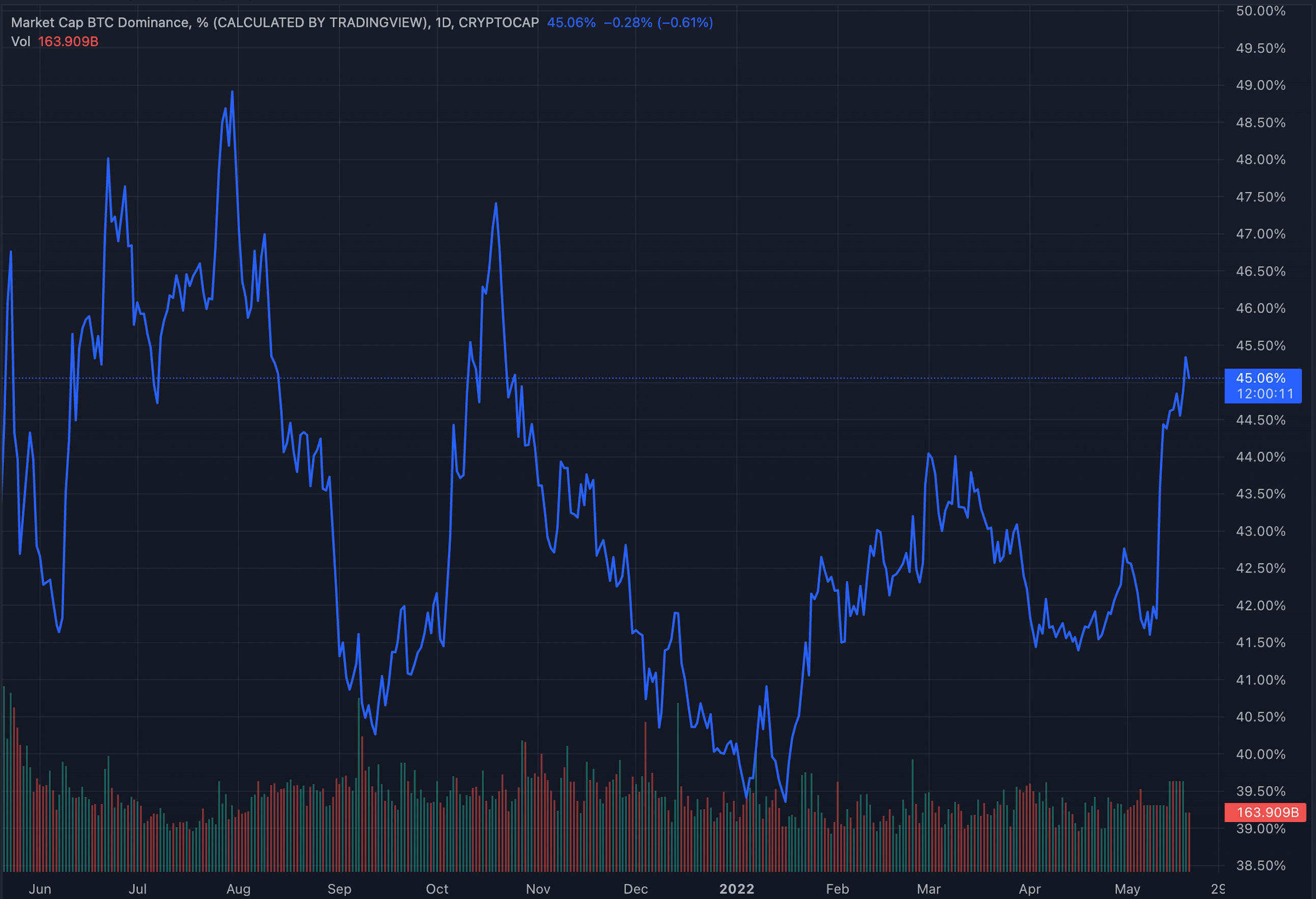The image size is (1316, 899).
Task: Click the 2022 label on the time axis
Action: click(737, 889)
